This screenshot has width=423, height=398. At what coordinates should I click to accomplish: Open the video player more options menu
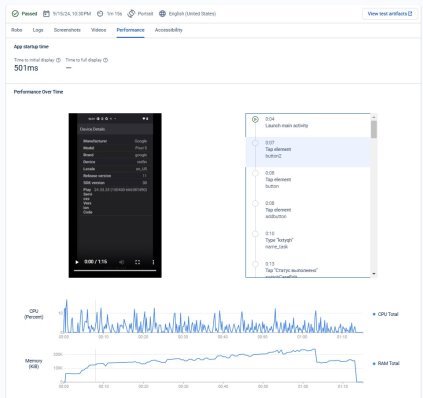click(x=153, y=262)
